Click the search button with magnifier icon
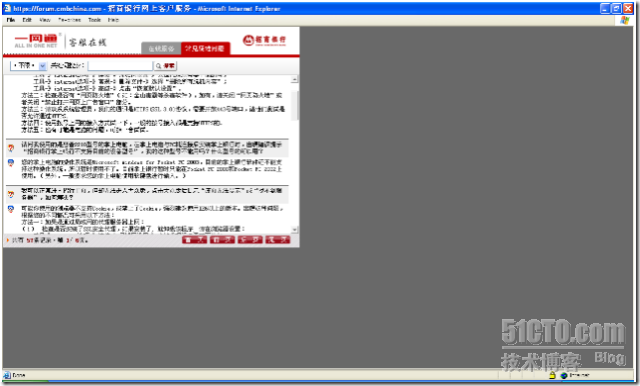Viewport: 640px width, 386px height. (165, 66)
